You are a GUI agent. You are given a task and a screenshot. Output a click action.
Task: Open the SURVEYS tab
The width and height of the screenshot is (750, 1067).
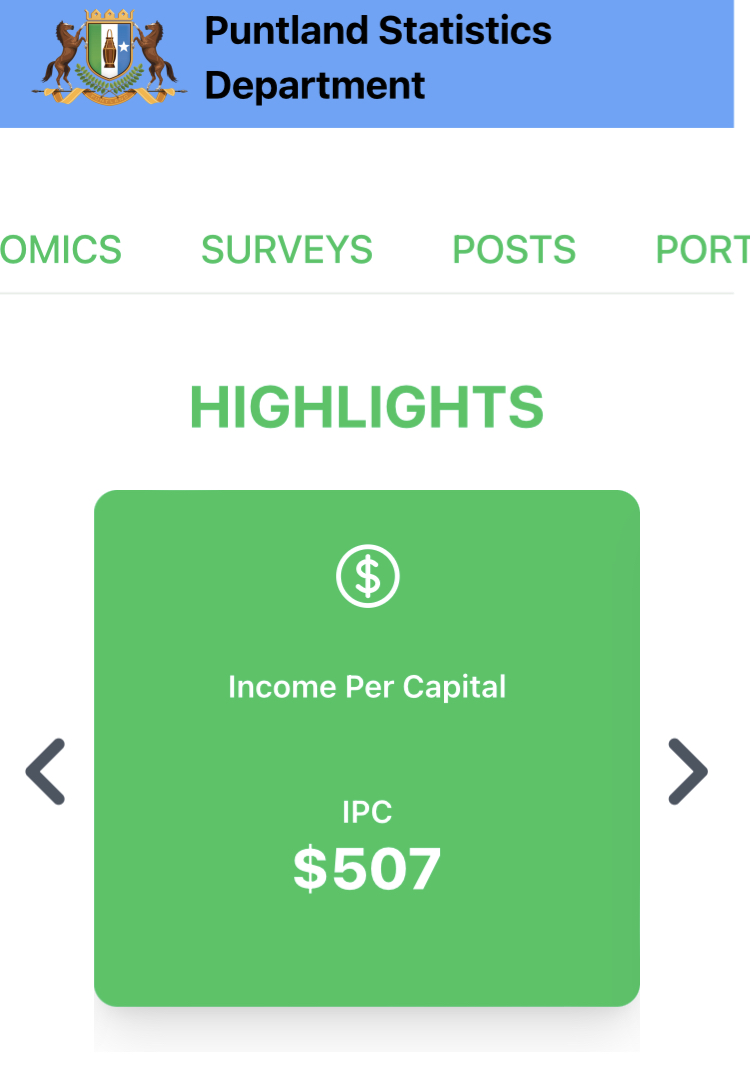(286, 249)
